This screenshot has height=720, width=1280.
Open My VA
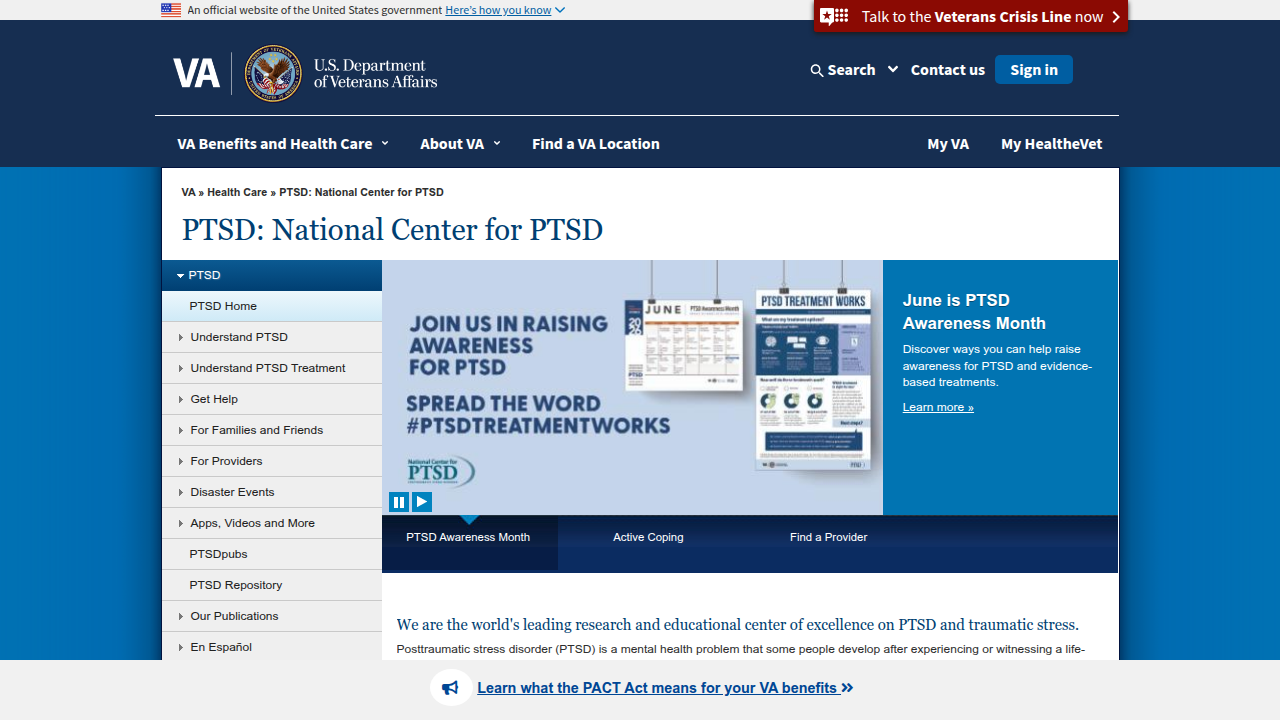pos(948,144)
